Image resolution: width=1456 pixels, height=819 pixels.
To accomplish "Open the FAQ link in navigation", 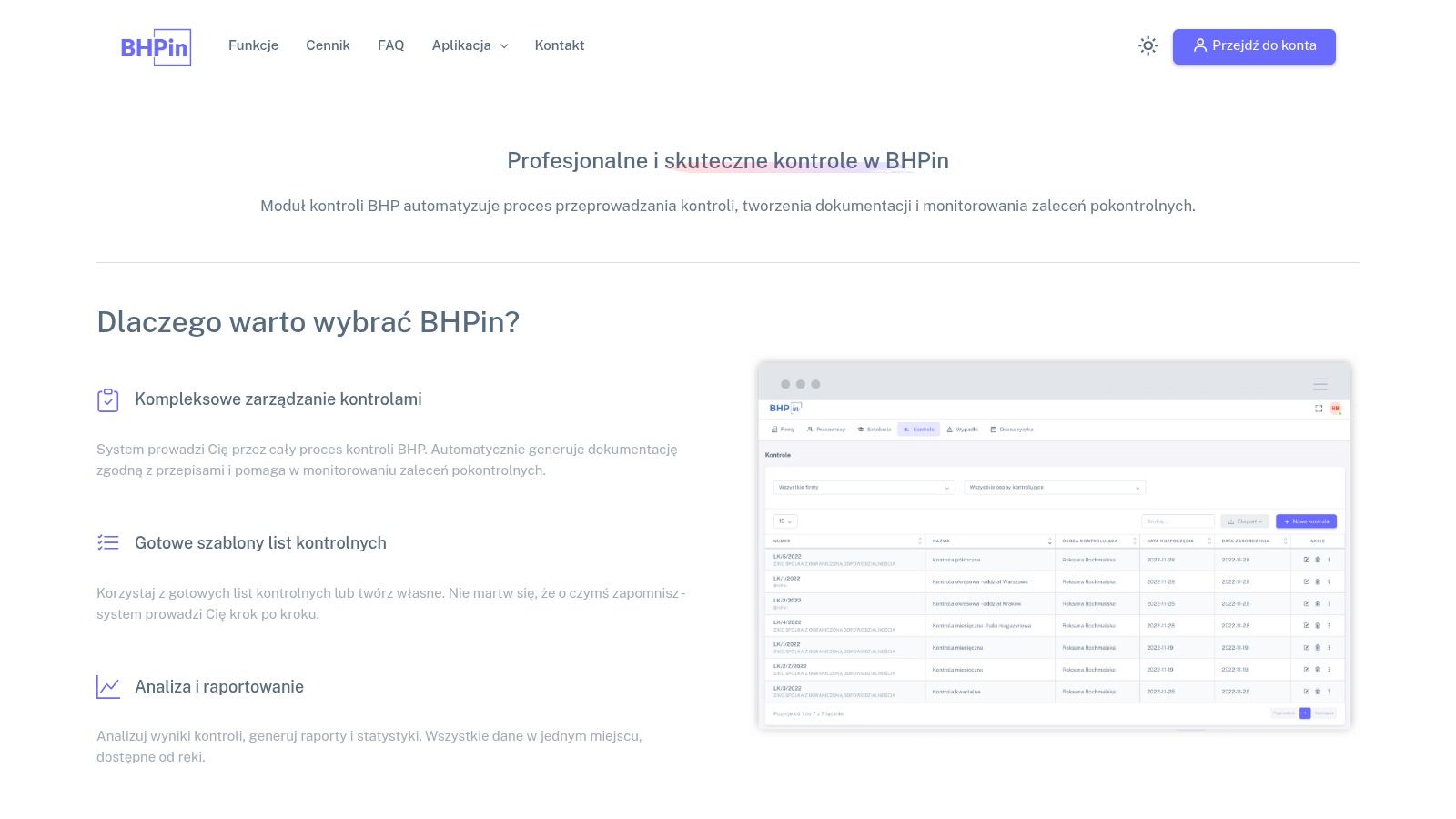I will pos(390,45).
